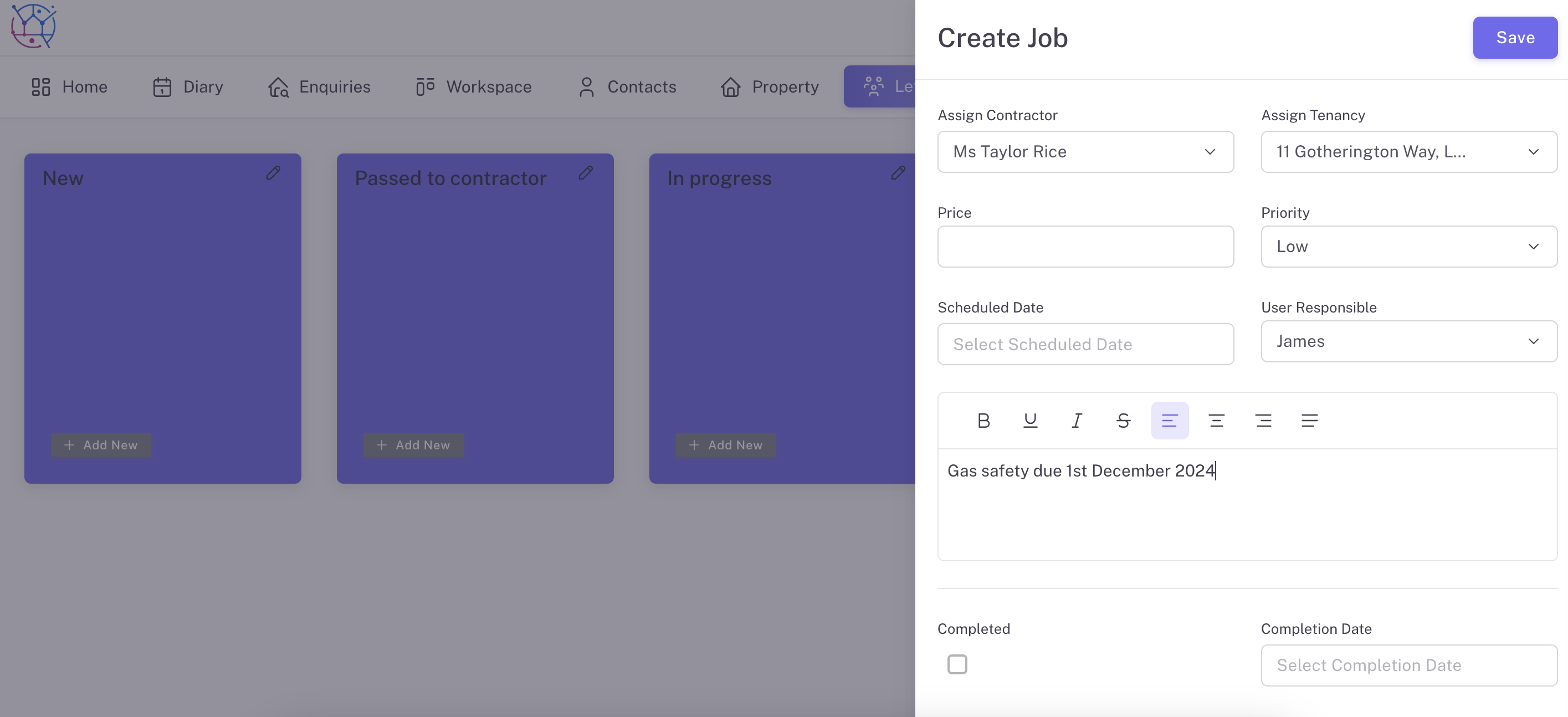Open the Workspace menu
The height and width of the screenshot is (717, 1568).
point(474,87)
